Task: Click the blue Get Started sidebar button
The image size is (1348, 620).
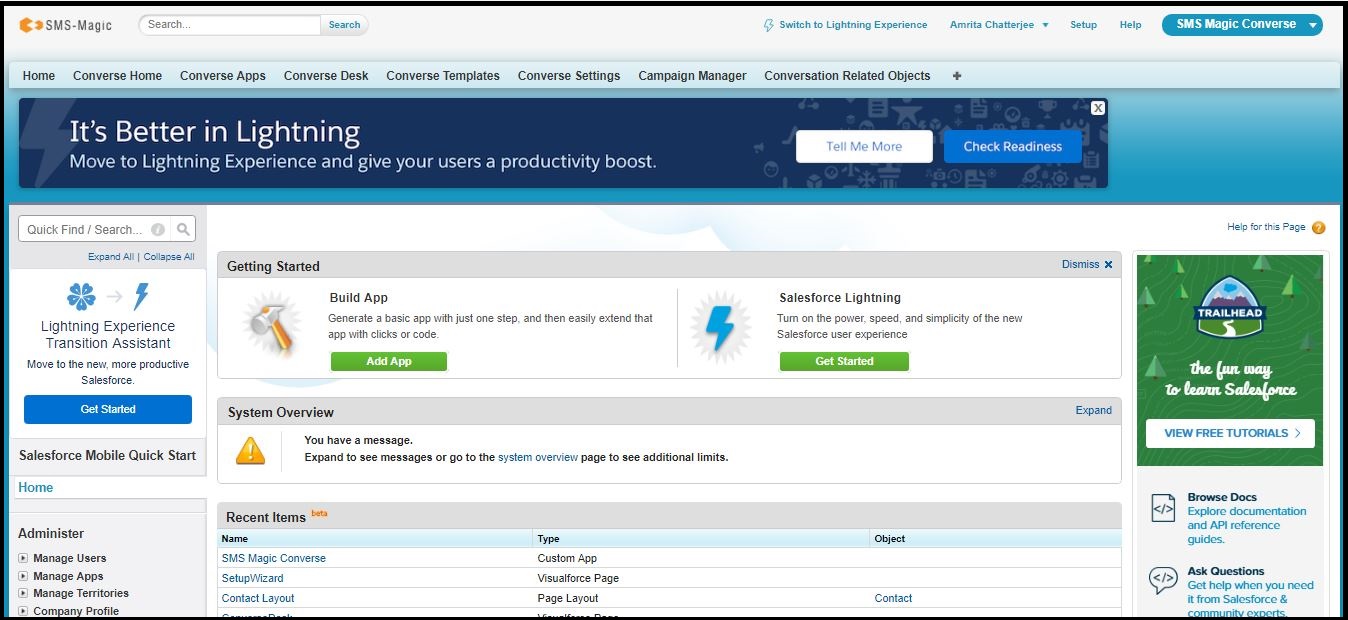Action: pos(108,409)
